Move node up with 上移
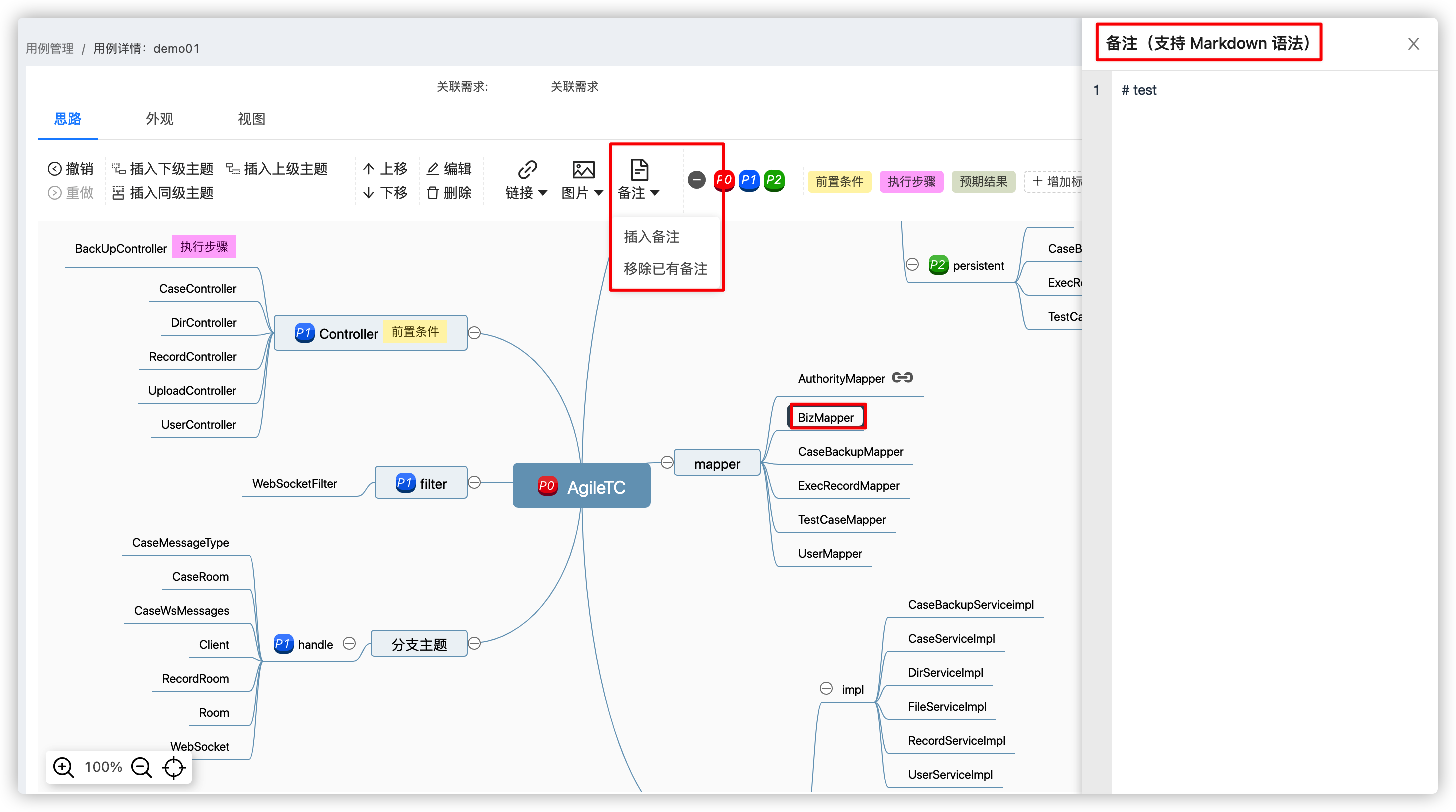The width and height of the screenshot is (1456, 812). (x=385, y=169)
